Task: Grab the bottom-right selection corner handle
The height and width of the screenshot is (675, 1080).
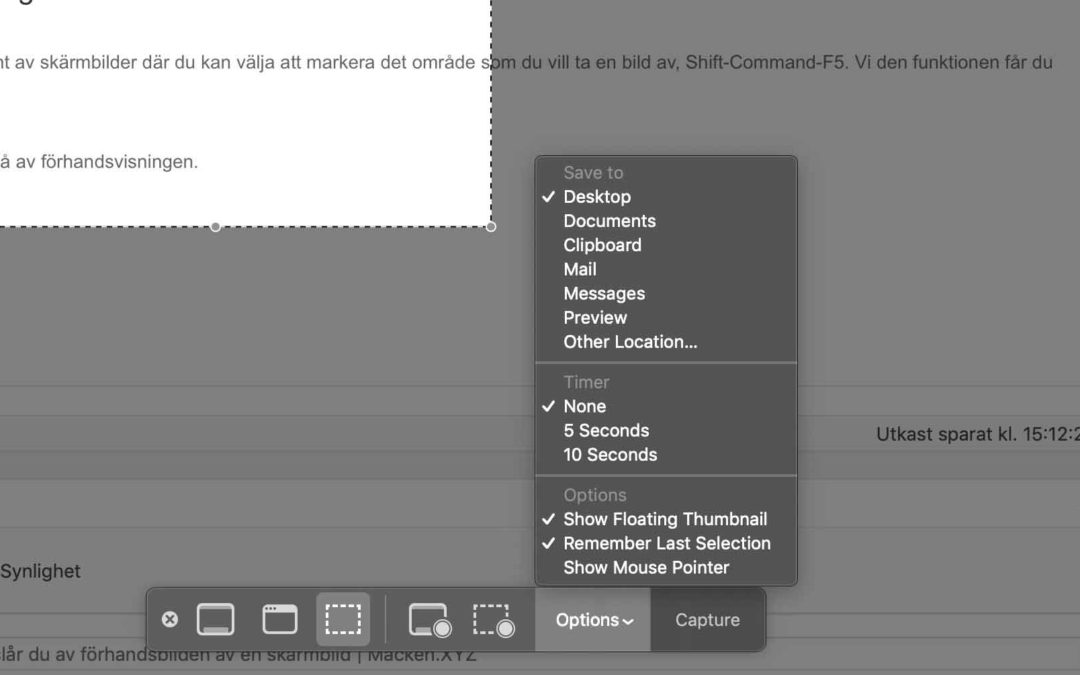Action: coord(491,227)
